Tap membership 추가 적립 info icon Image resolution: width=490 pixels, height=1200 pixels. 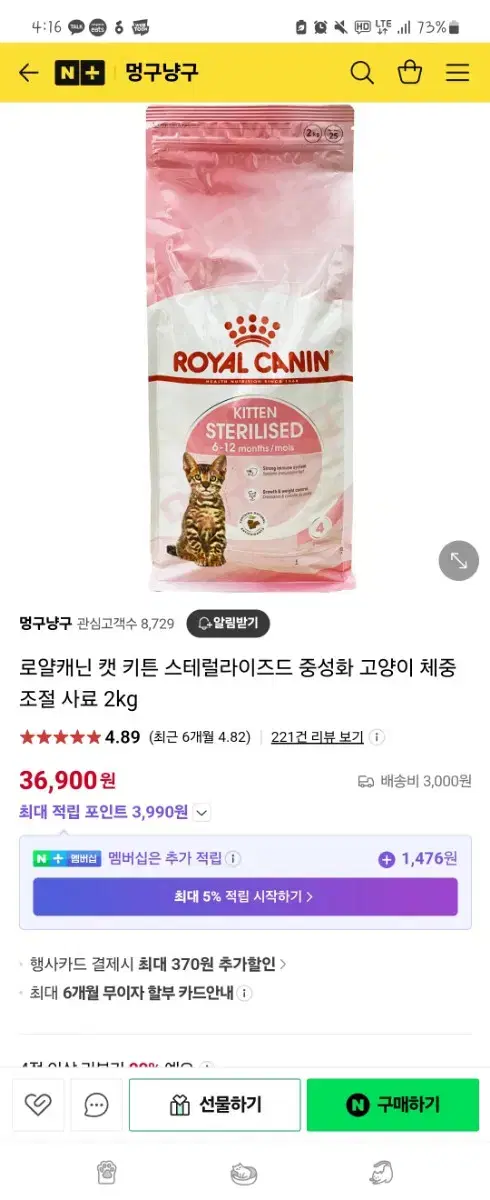click(233, 858)
